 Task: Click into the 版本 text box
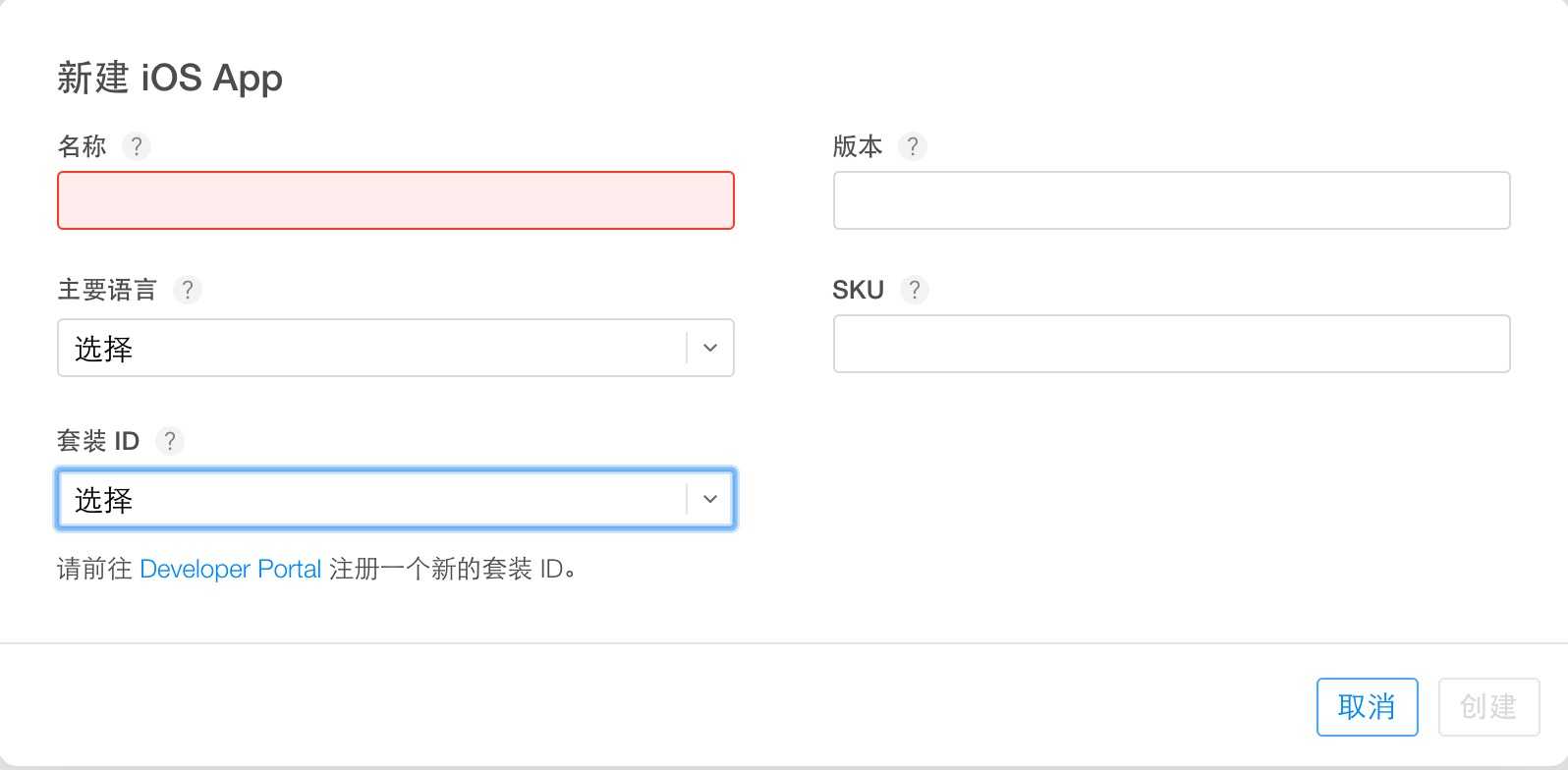pos(1171,200)
